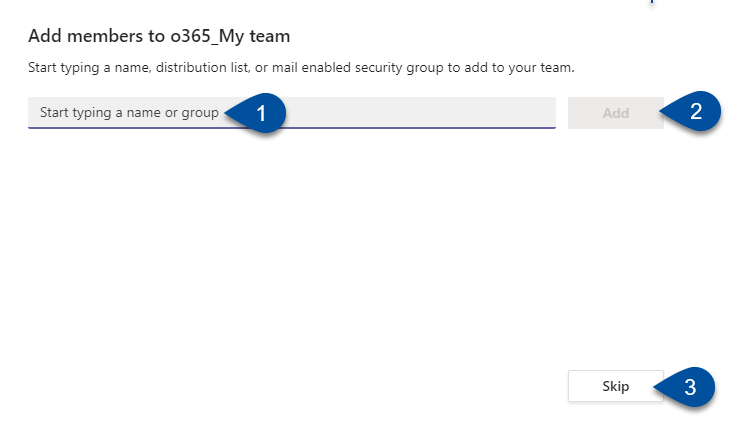Click the empty right part of search box
Image resolution: width=733 pixels, height=430 pixels.
pos(421,112)
